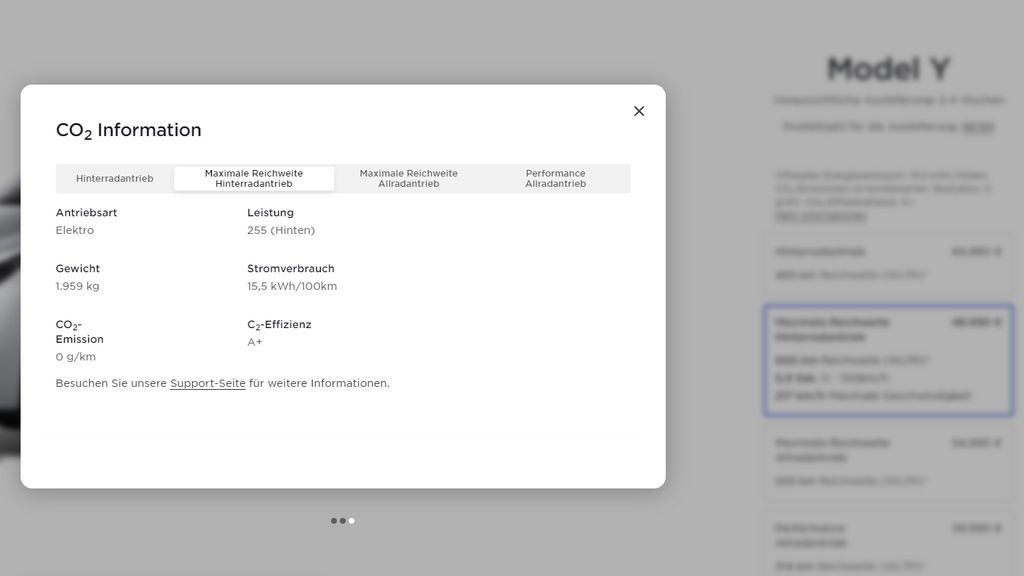Select the Maximale Reichweite Hinterradantrieb tab
This screenshot has width=1024, height=576.
(254, 179)
